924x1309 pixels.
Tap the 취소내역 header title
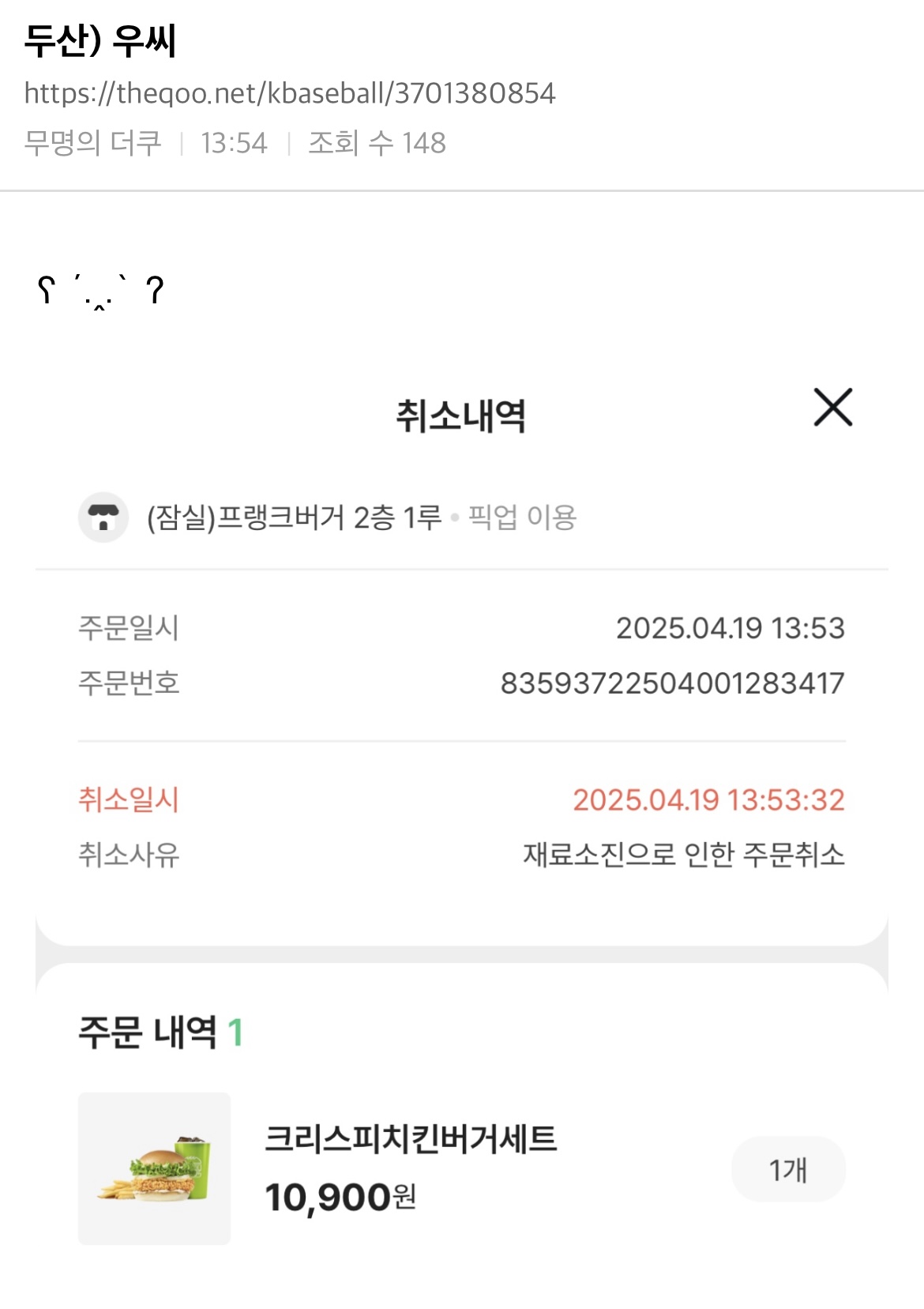pos(461,416)
